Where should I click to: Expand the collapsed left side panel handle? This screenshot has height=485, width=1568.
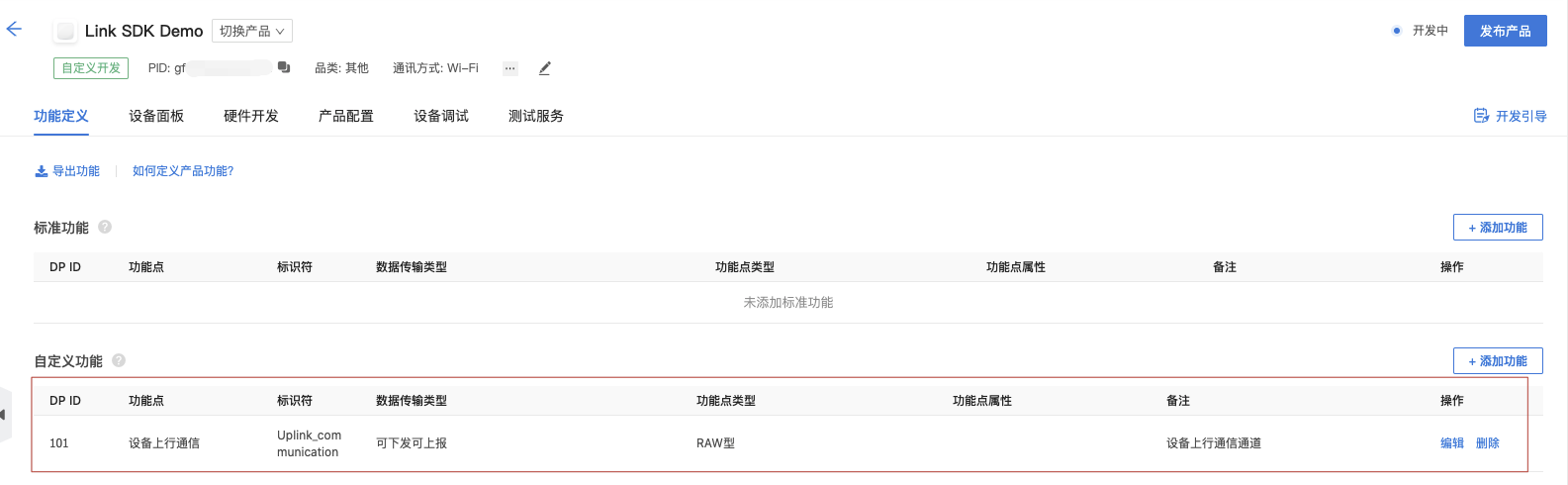[x=4, y=414]
